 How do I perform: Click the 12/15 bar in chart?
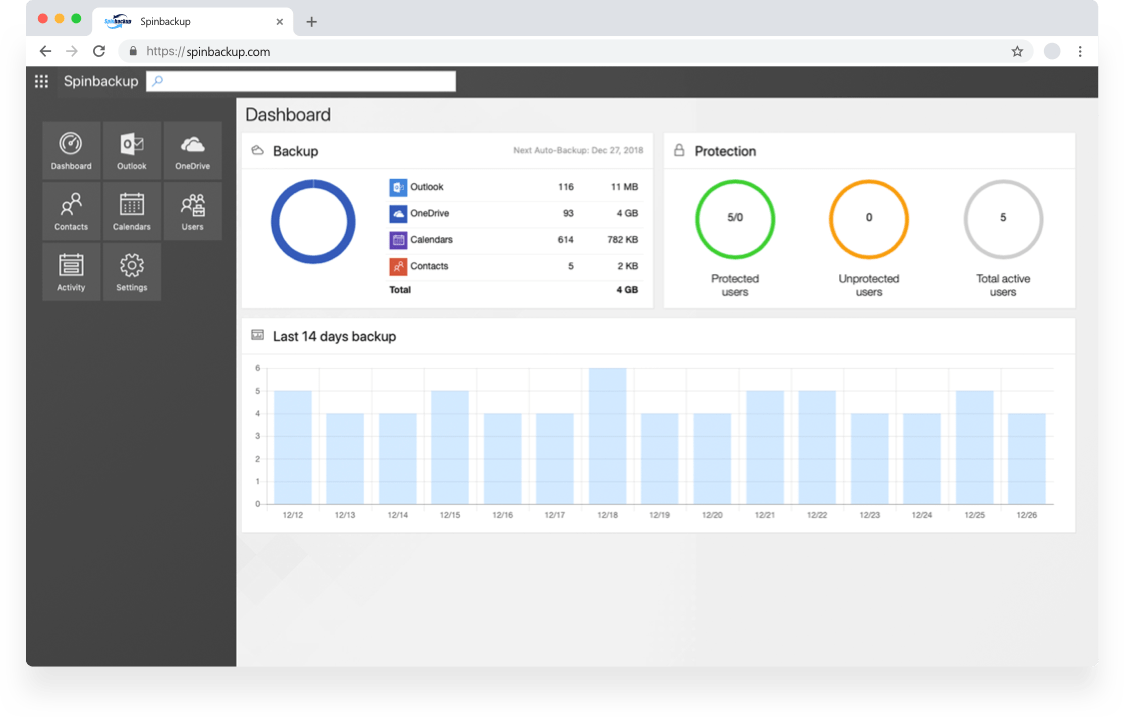[x=449, y=447]
